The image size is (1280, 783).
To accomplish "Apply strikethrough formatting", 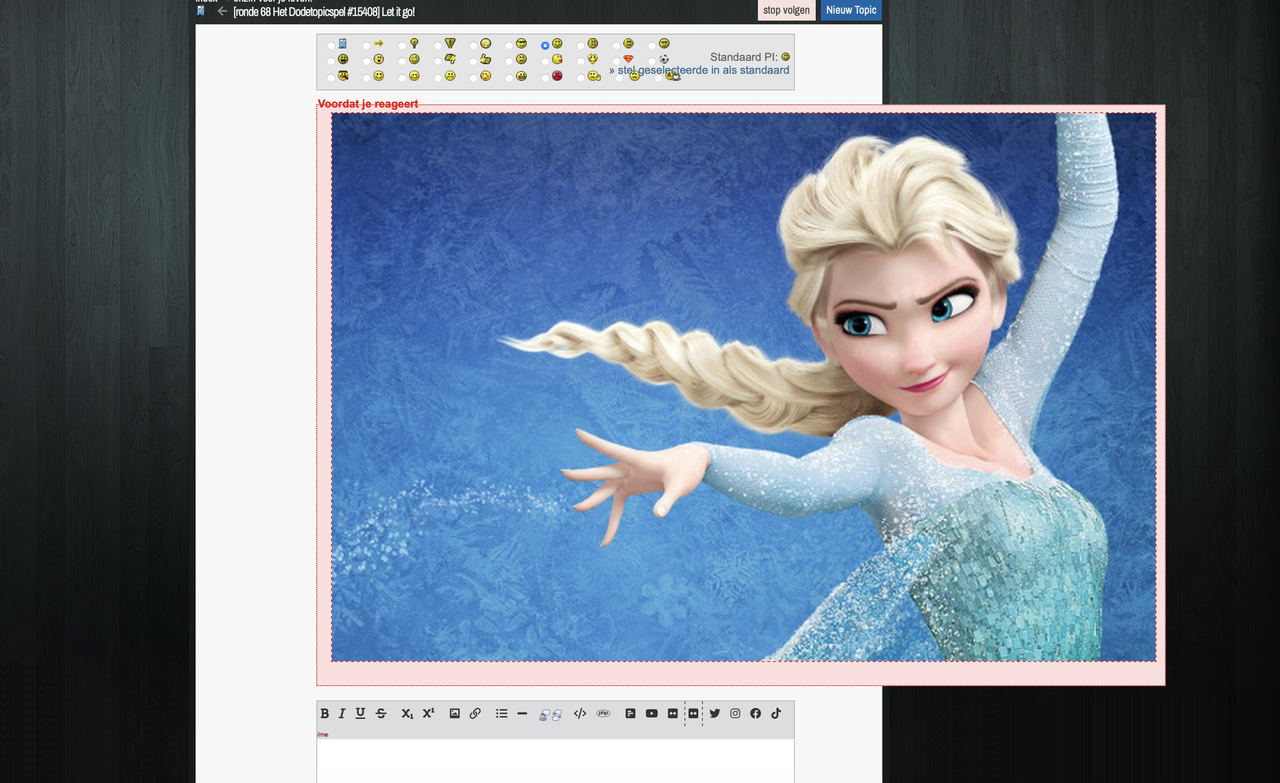I will (x=381, y=714).
